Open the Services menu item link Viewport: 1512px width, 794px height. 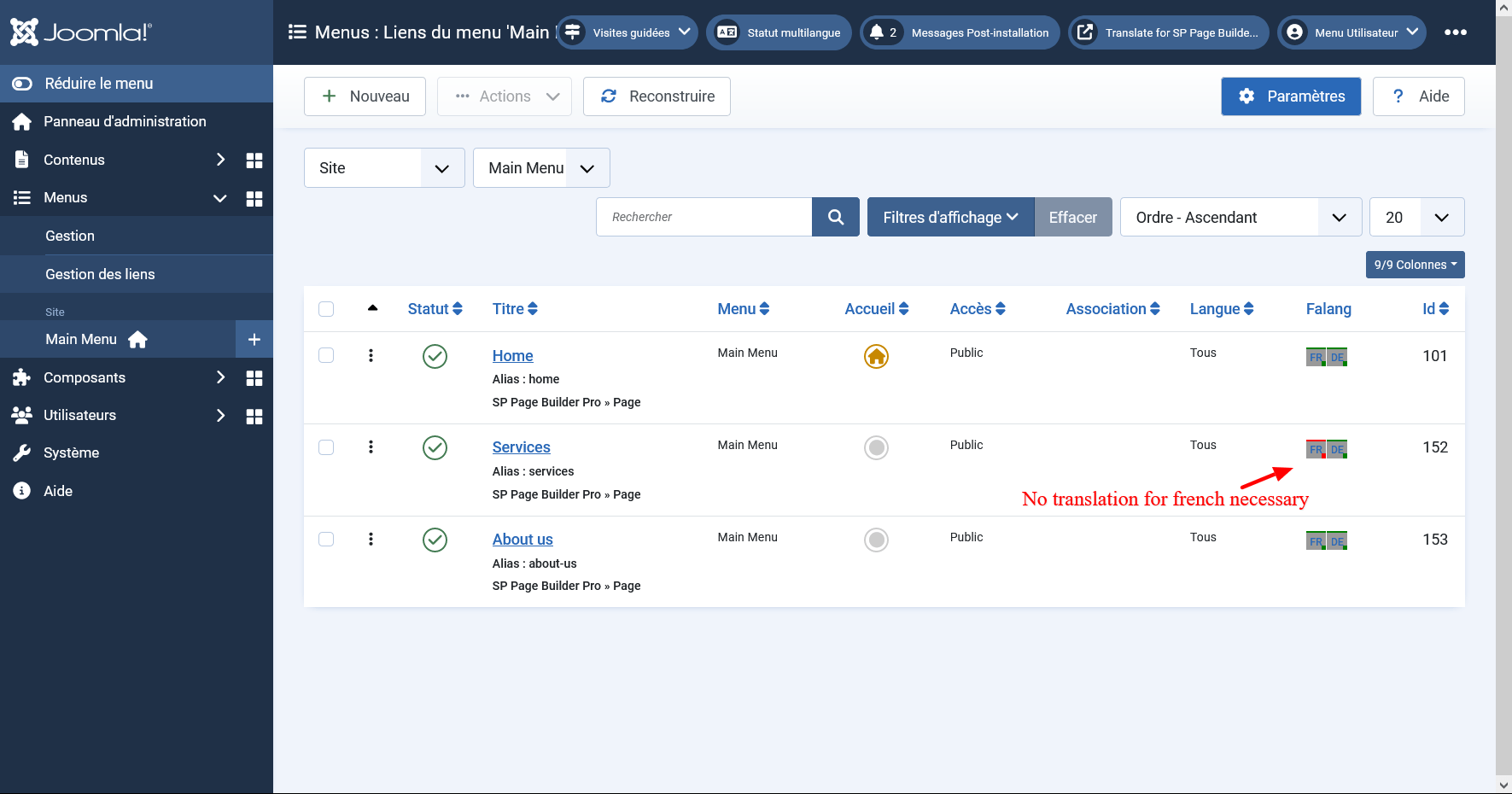(x=521, y=447)
